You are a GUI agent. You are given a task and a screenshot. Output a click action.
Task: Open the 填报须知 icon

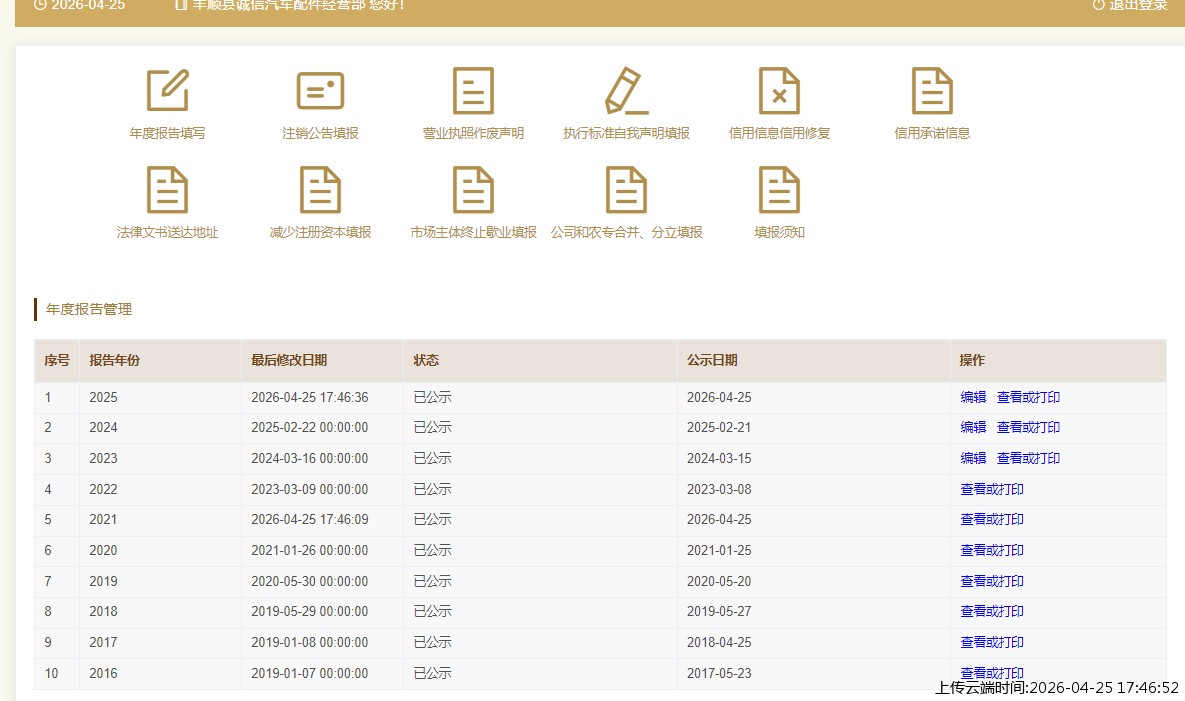click(x=779, y=191)
